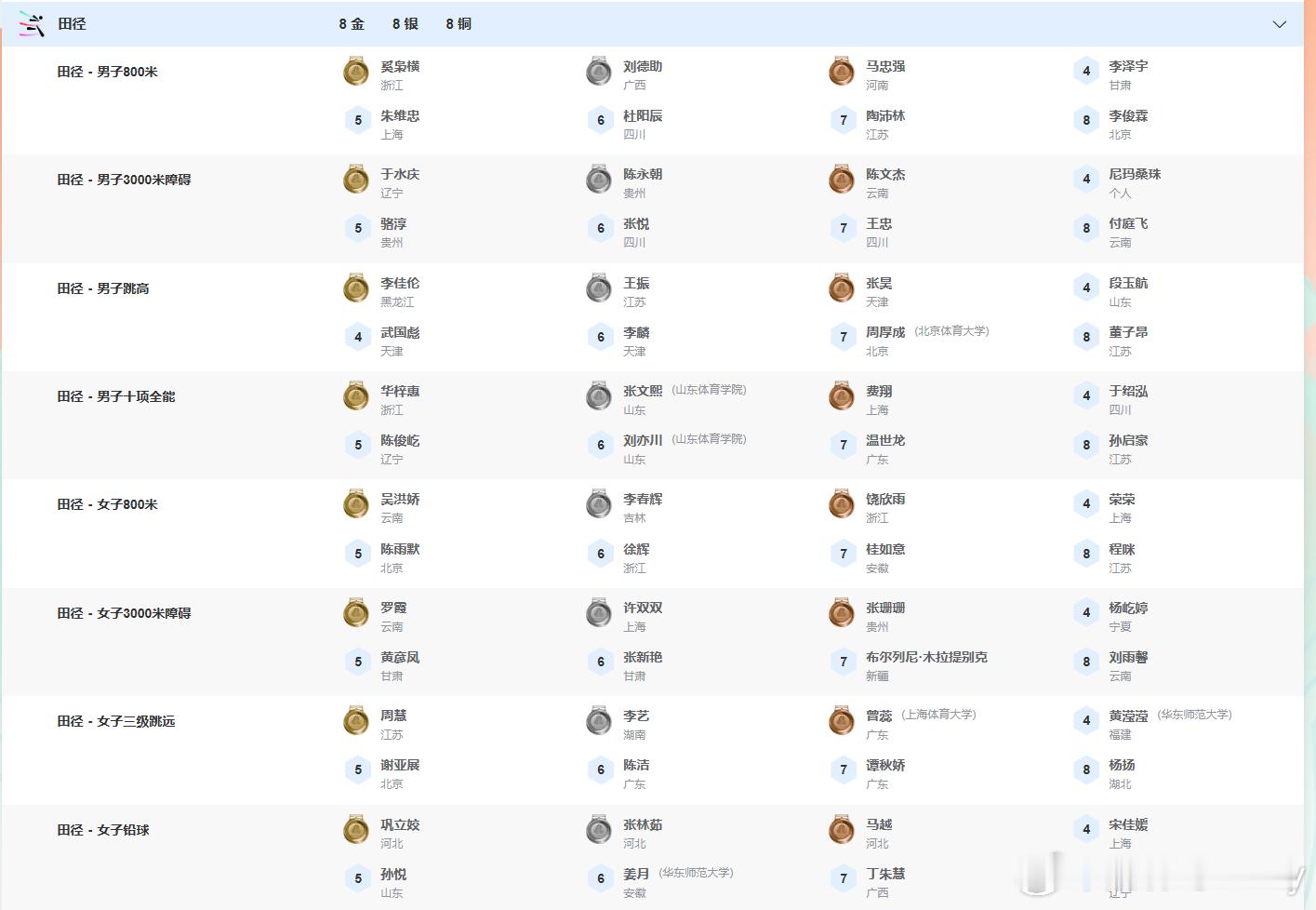
Task: Open the 田径 - 男子800米 event
Action: point(108,72)
